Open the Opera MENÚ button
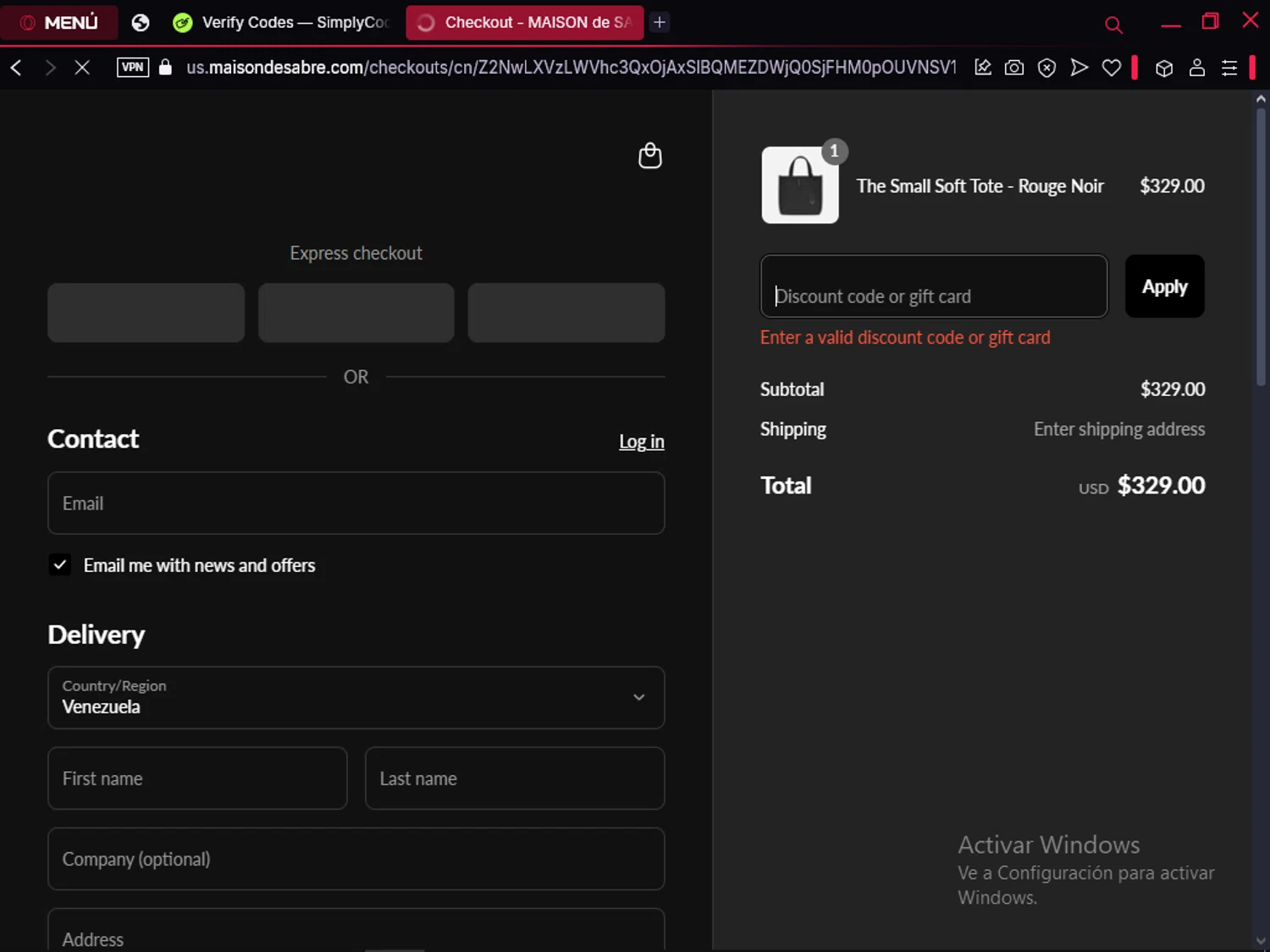Screen dimensions: 1270x952 [58, 23]
